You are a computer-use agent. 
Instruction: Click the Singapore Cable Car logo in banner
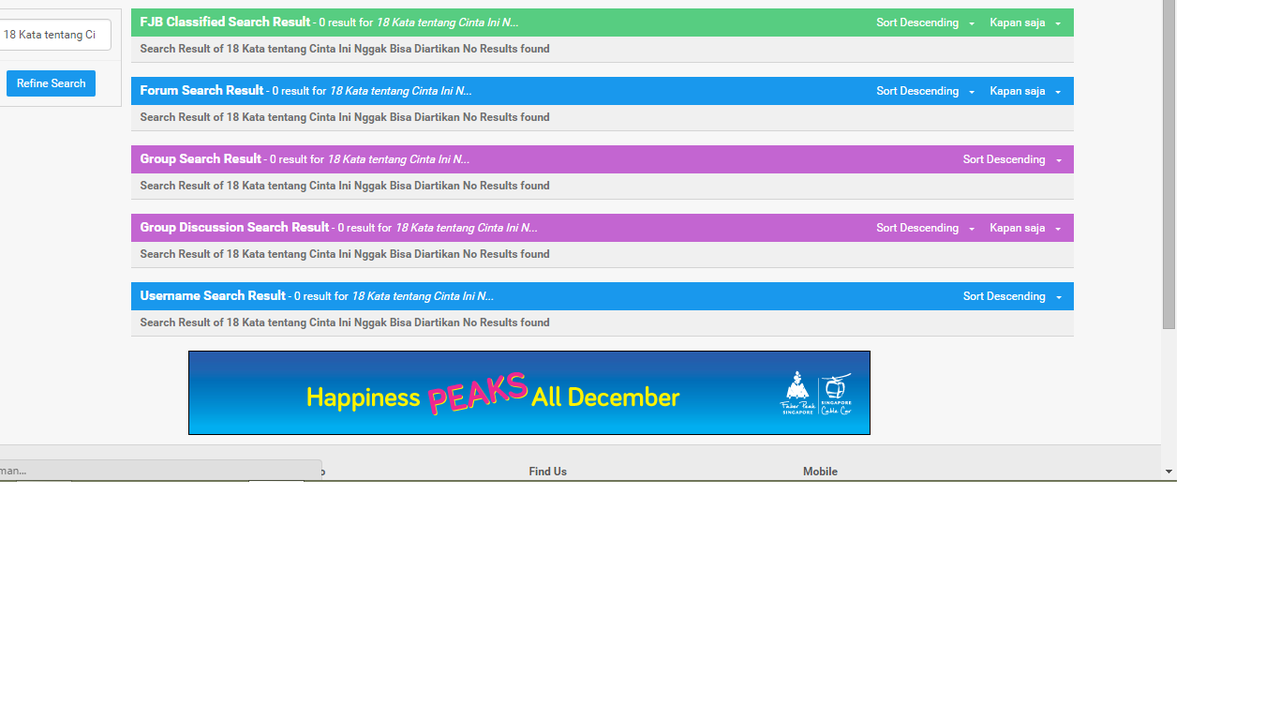point(836,394)
